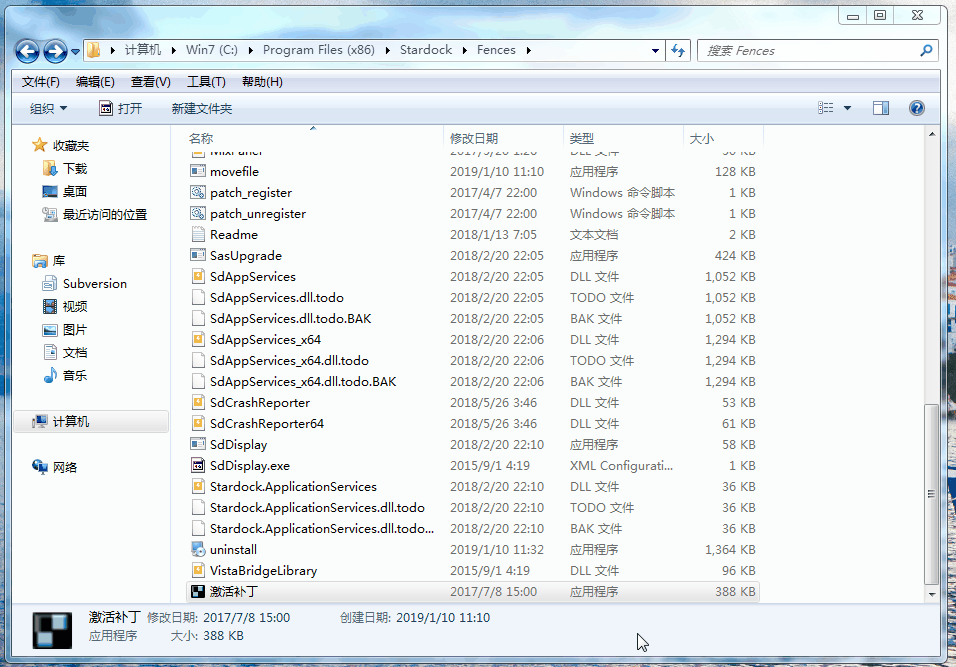Click the file list scrollbar down arrow

point(932,594)
